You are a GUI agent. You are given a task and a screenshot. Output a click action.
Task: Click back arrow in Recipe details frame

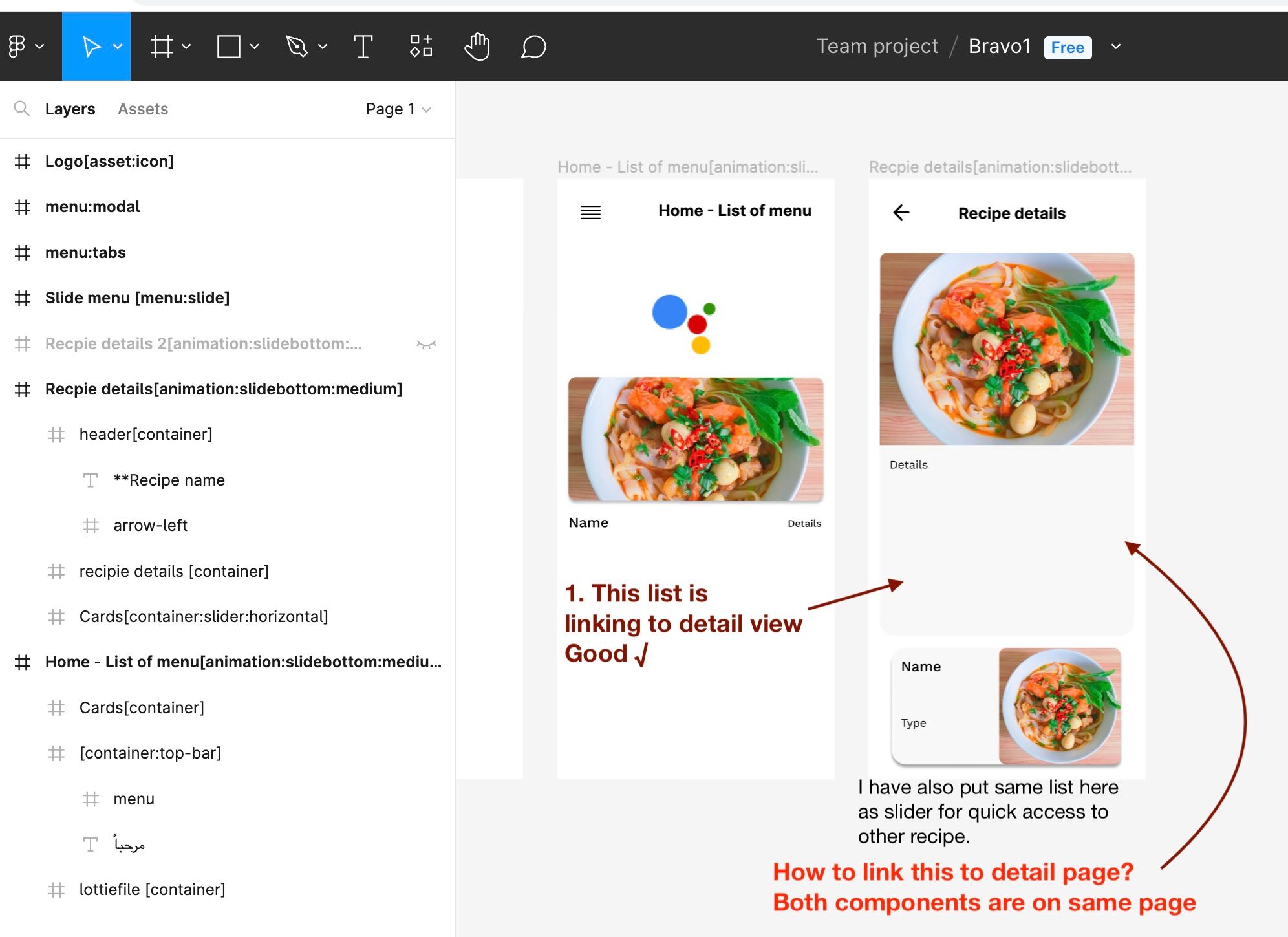pos(901,212)
